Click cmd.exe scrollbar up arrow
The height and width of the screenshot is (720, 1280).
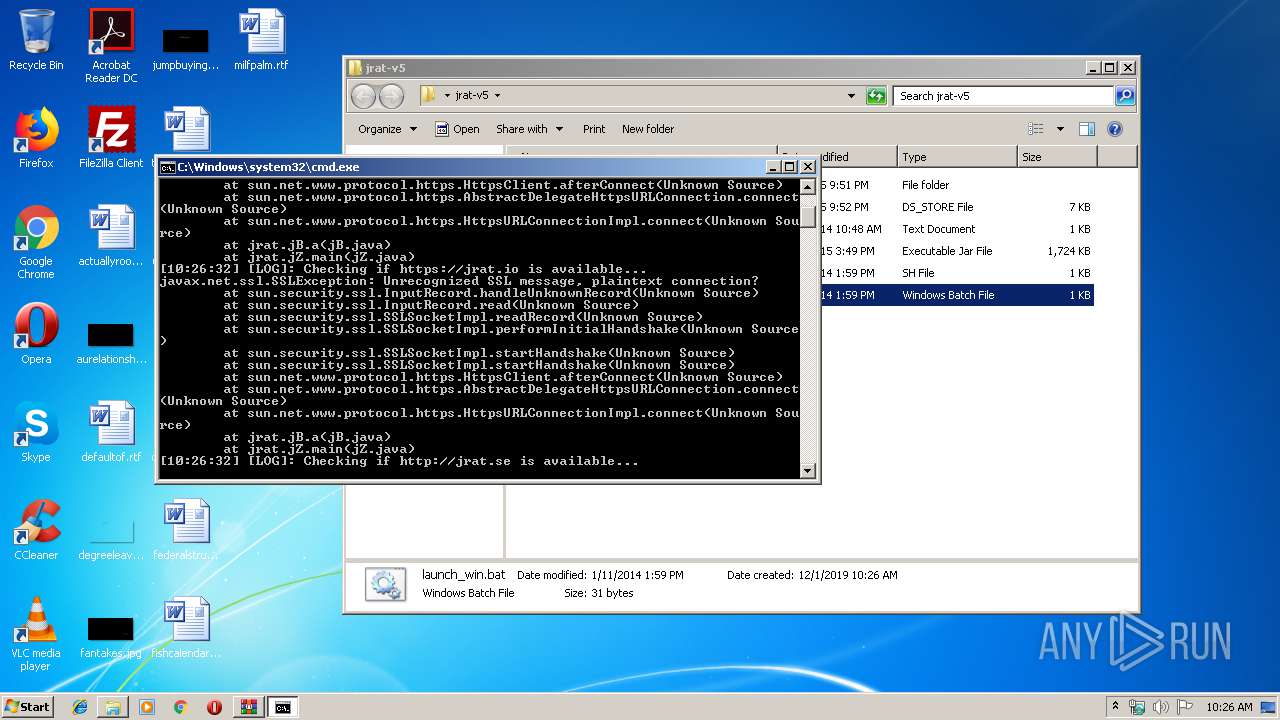808,186
